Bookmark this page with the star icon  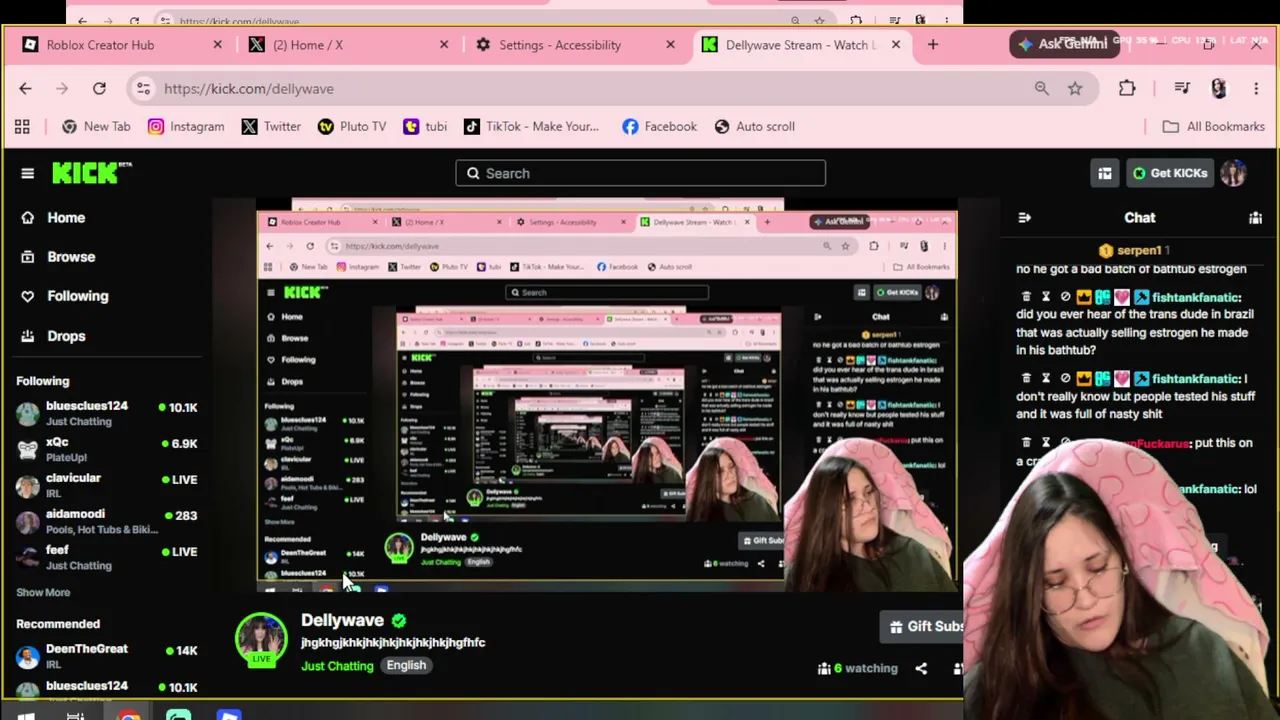point(1075,89)
